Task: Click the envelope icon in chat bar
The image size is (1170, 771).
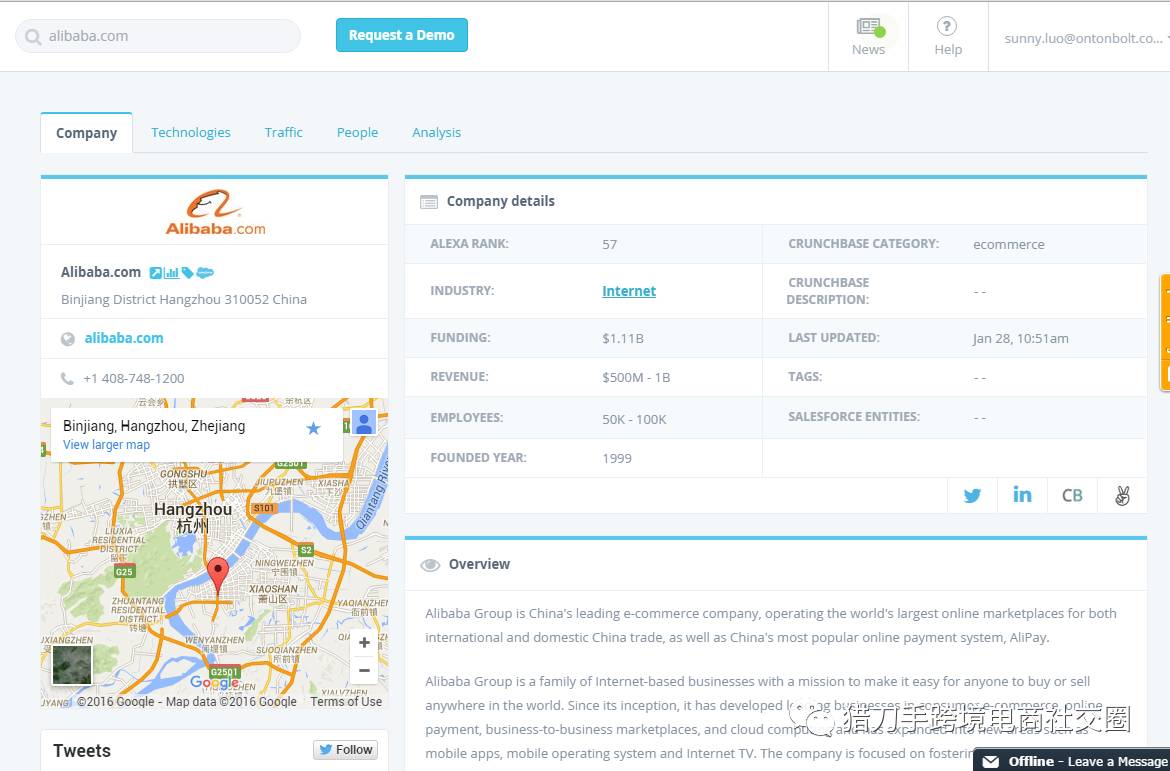Action: 991,761
